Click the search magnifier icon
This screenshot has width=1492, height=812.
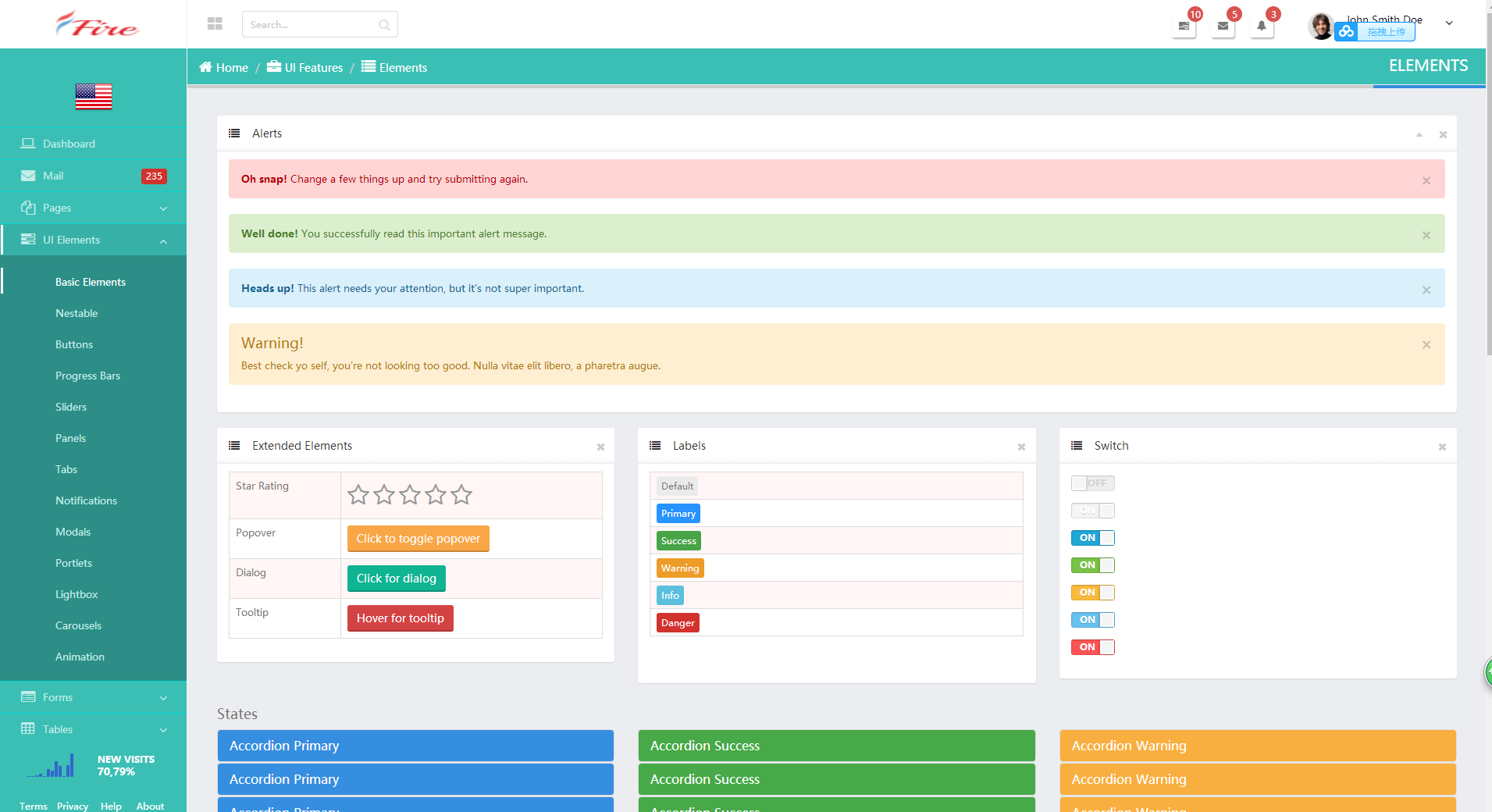[384, 25]
